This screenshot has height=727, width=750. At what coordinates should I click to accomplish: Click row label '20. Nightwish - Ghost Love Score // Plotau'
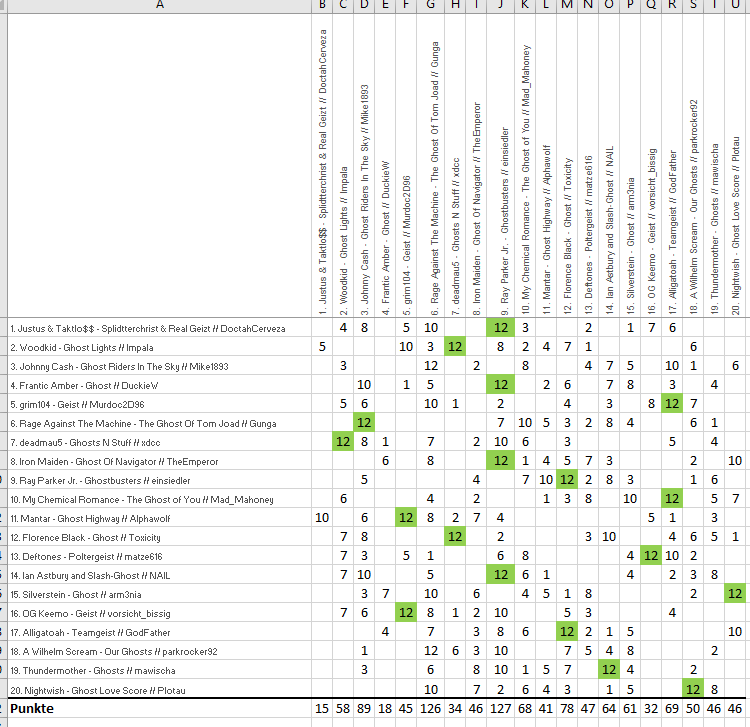(98, 691)
